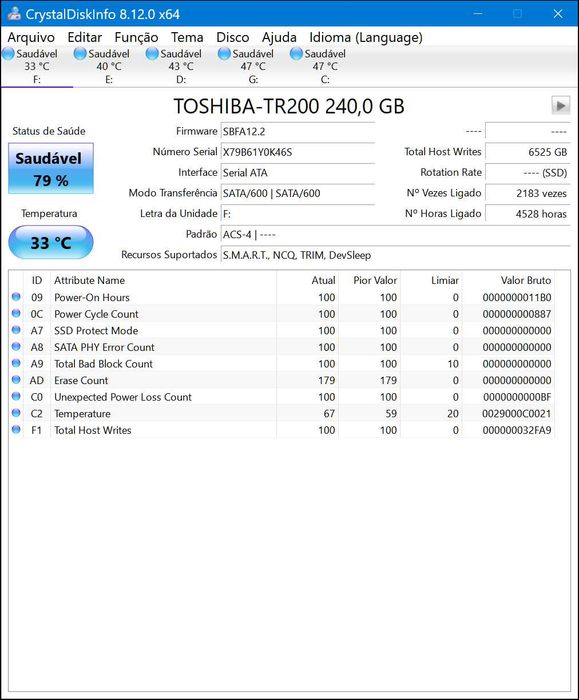
Task: Click the Attribute Name column header
Action: point(163,280)
